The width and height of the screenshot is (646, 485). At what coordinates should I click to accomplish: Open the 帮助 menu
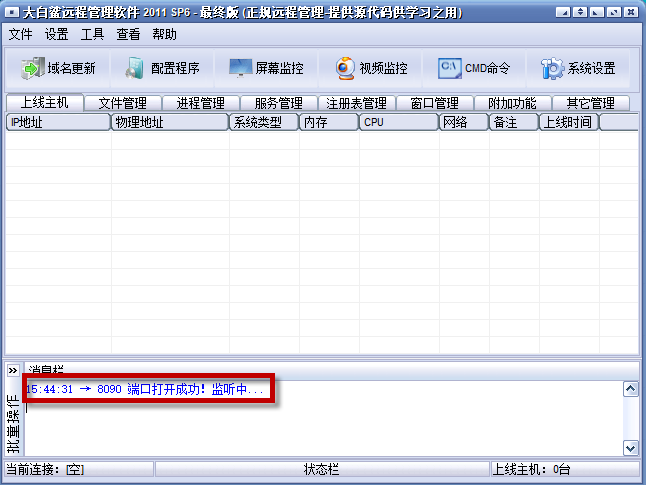[x=165, y=34]
